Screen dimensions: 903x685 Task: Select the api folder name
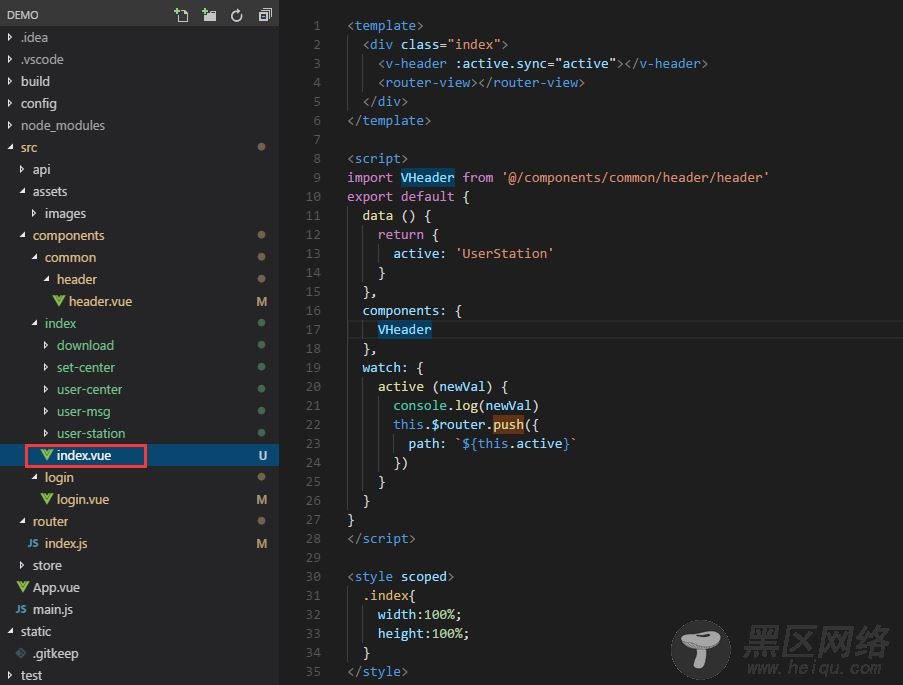(41, 169)
